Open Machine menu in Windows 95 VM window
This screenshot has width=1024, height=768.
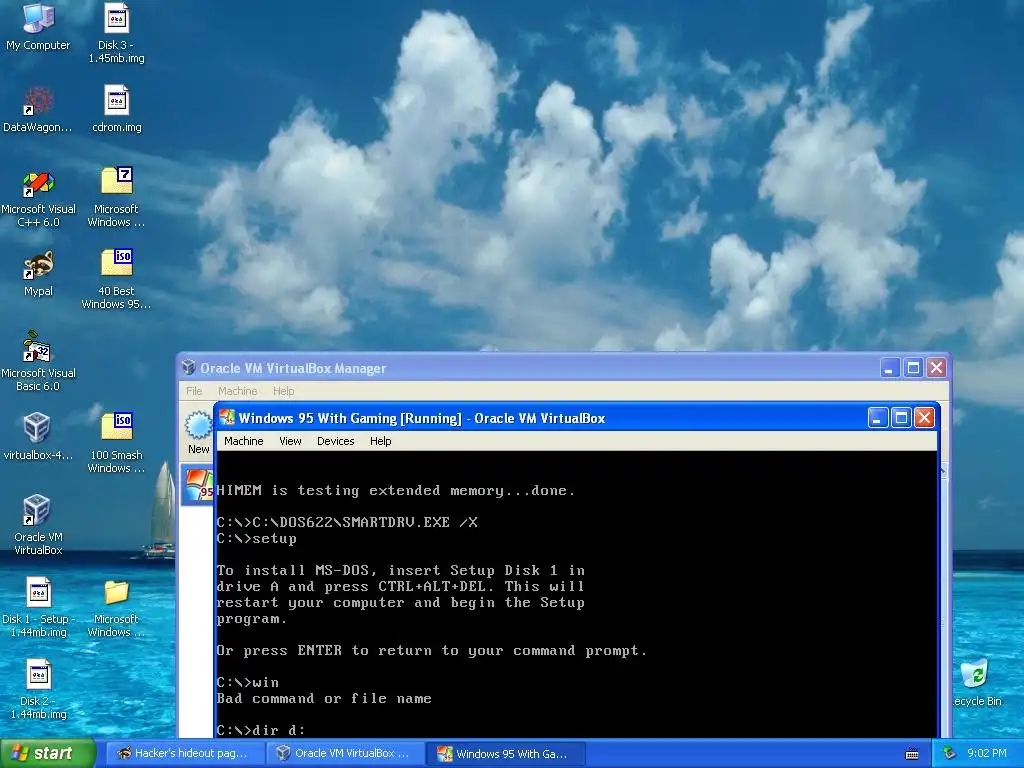point(244,441)
